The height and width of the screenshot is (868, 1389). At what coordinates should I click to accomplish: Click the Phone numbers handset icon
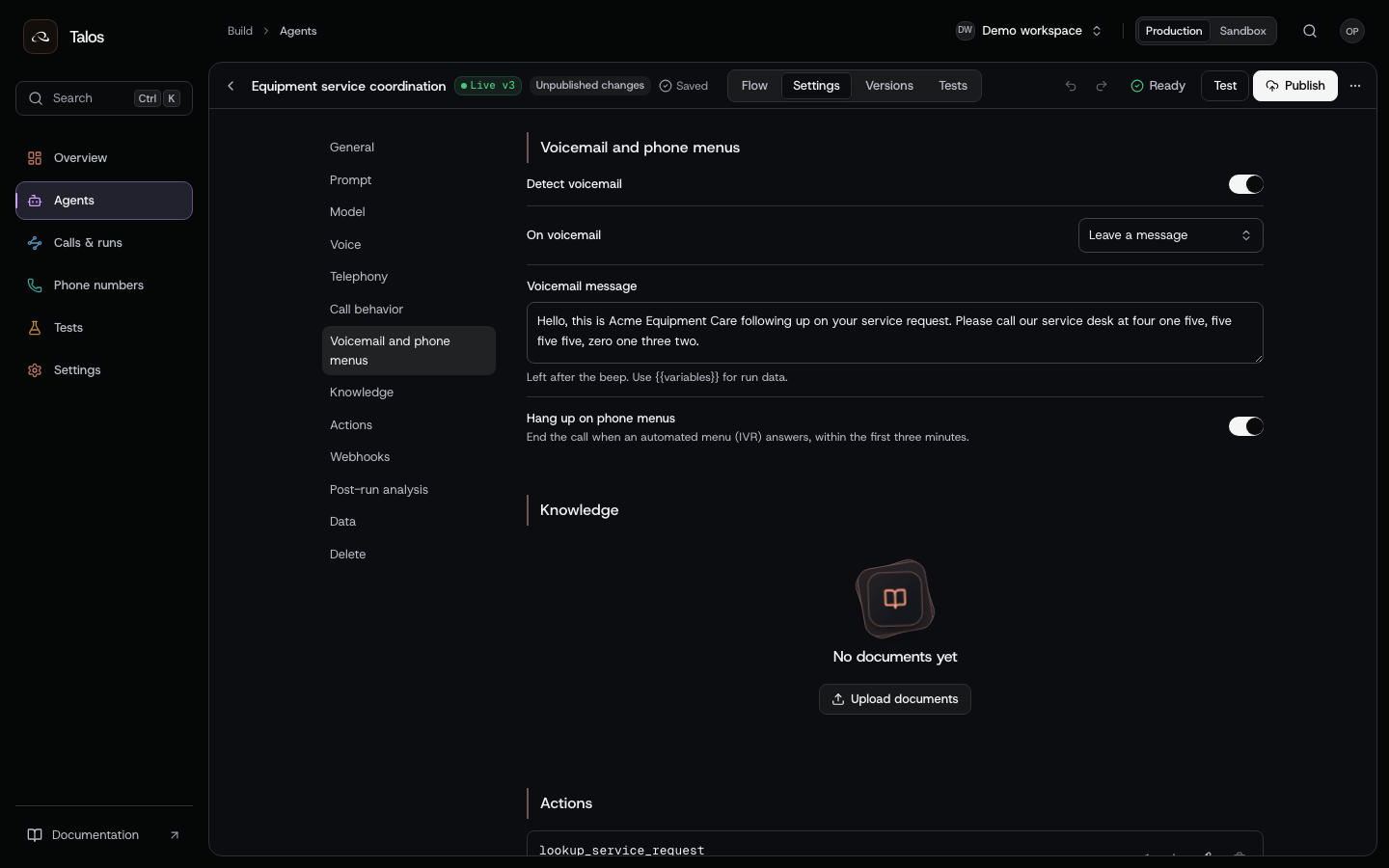coord(35,285)
